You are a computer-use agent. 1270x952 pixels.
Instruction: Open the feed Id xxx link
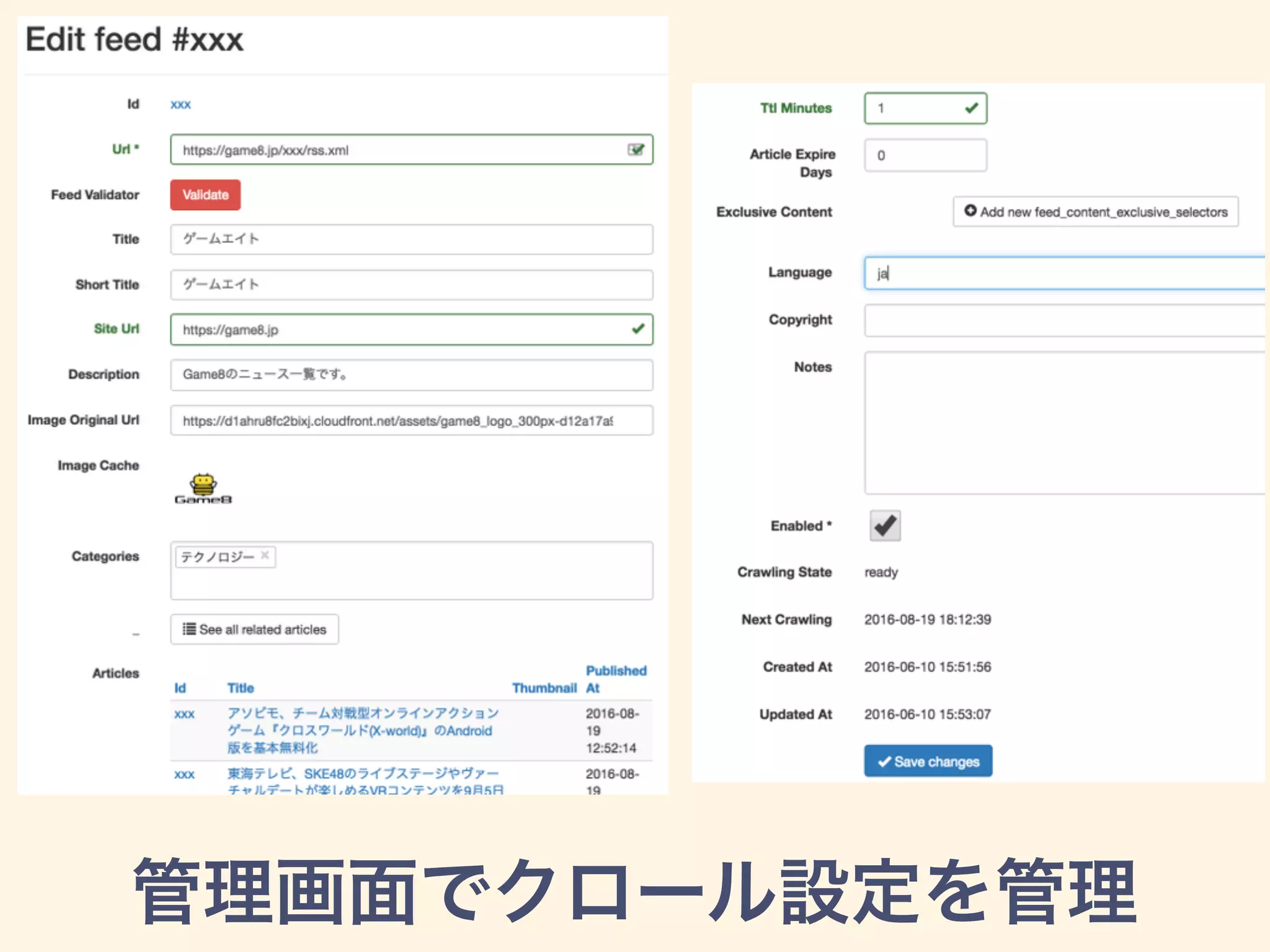(180, 104)
